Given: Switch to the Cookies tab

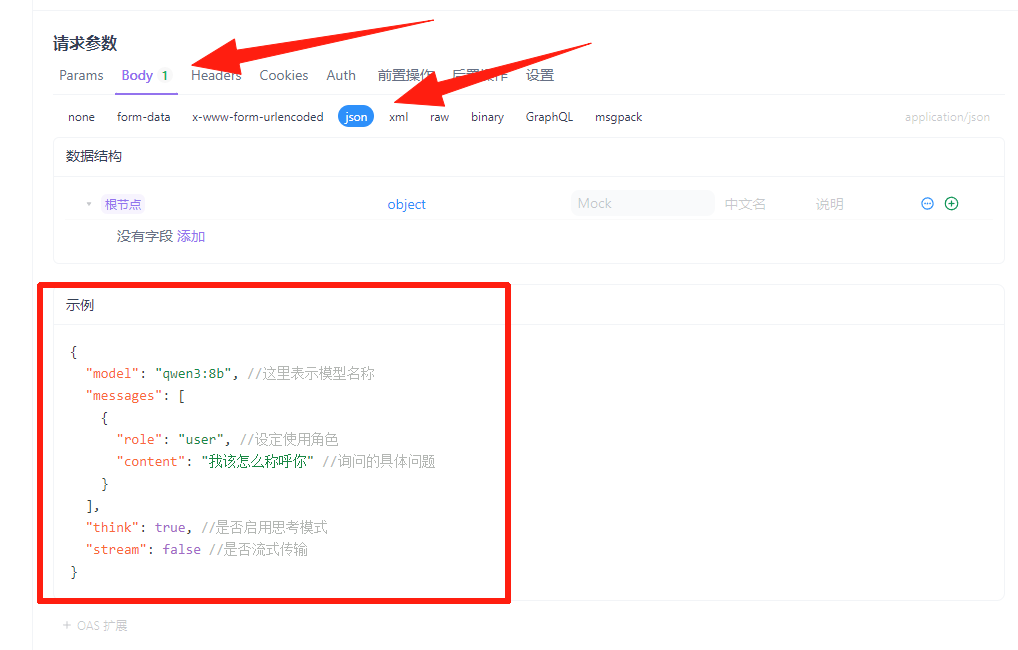Looking at the screenshot, I should point(284,75).
